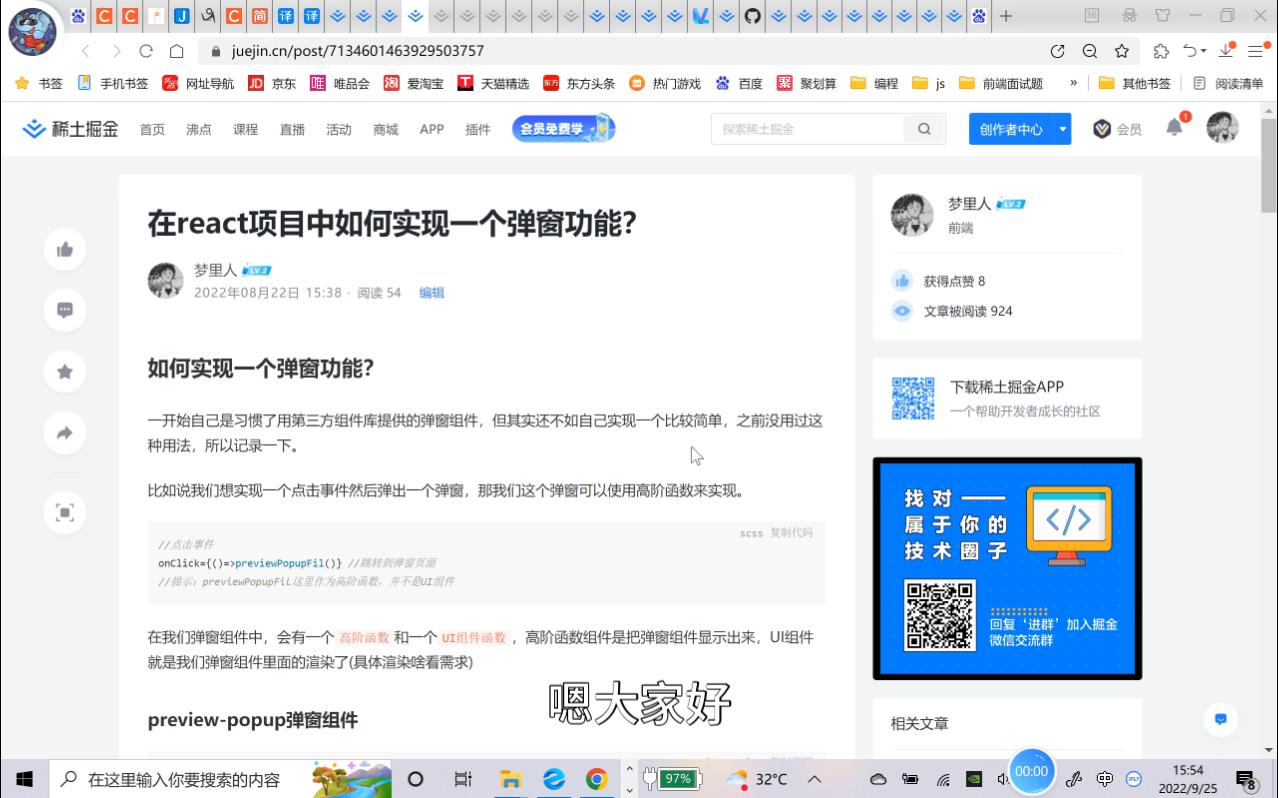Like the article with the thumbs-up icon
Screen dimensions: 1278x798
tap(64, 249)
